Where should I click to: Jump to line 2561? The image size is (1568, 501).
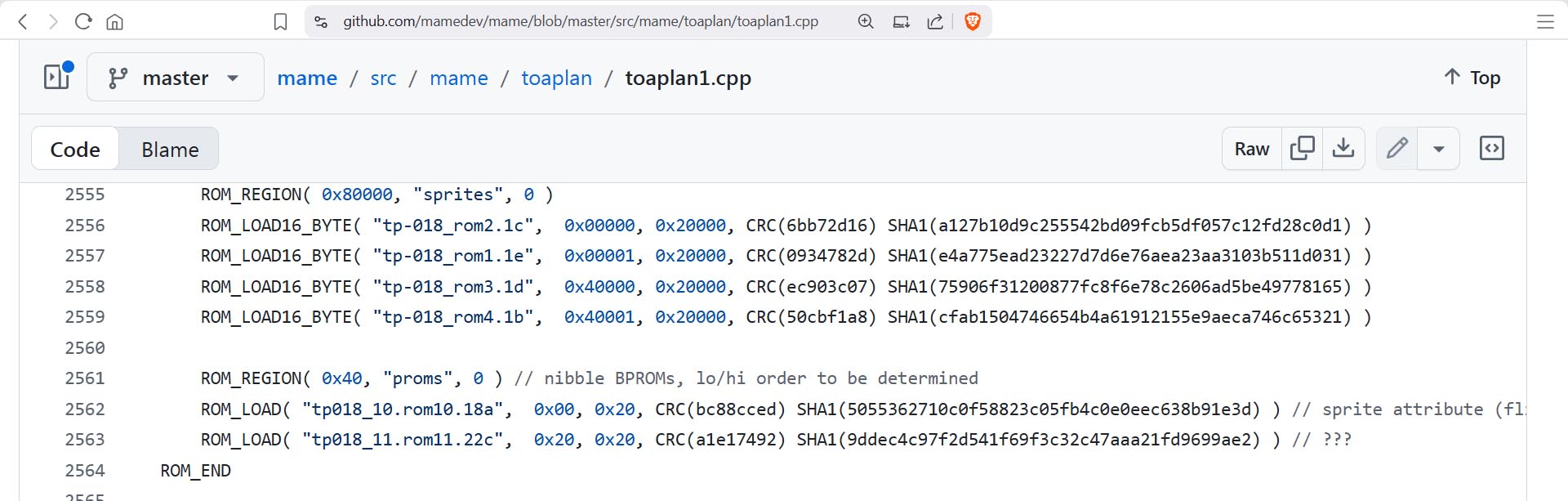(x=85, y=378)
